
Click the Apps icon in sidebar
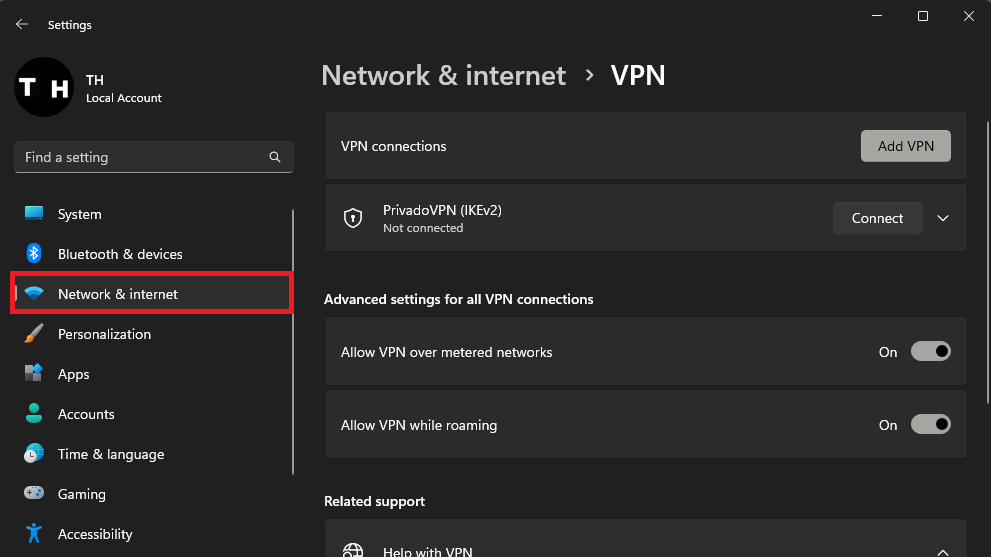coord(34,374)
